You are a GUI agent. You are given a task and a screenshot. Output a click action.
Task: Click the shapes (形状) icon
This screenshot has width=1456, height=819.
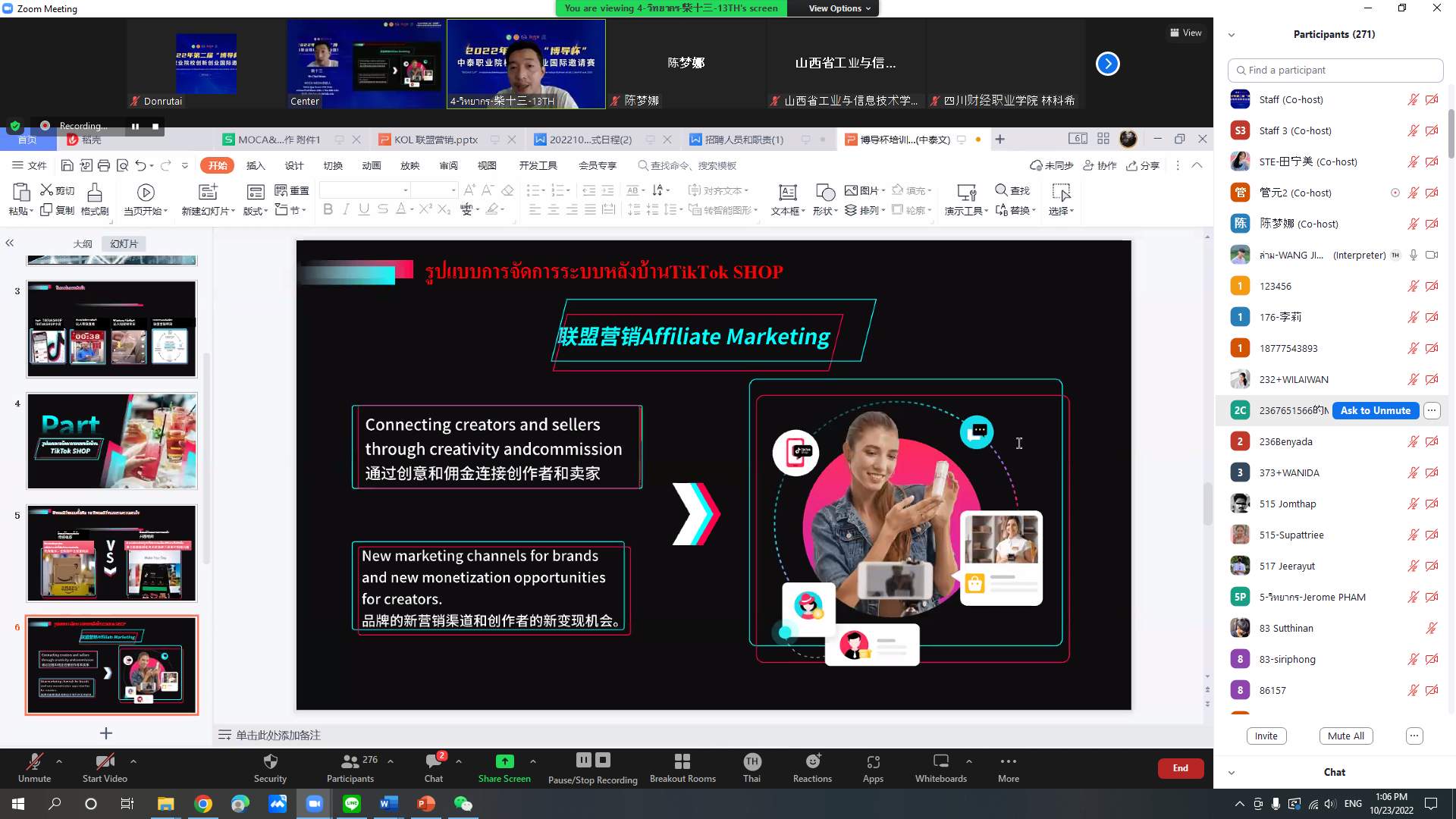(825, 193)
